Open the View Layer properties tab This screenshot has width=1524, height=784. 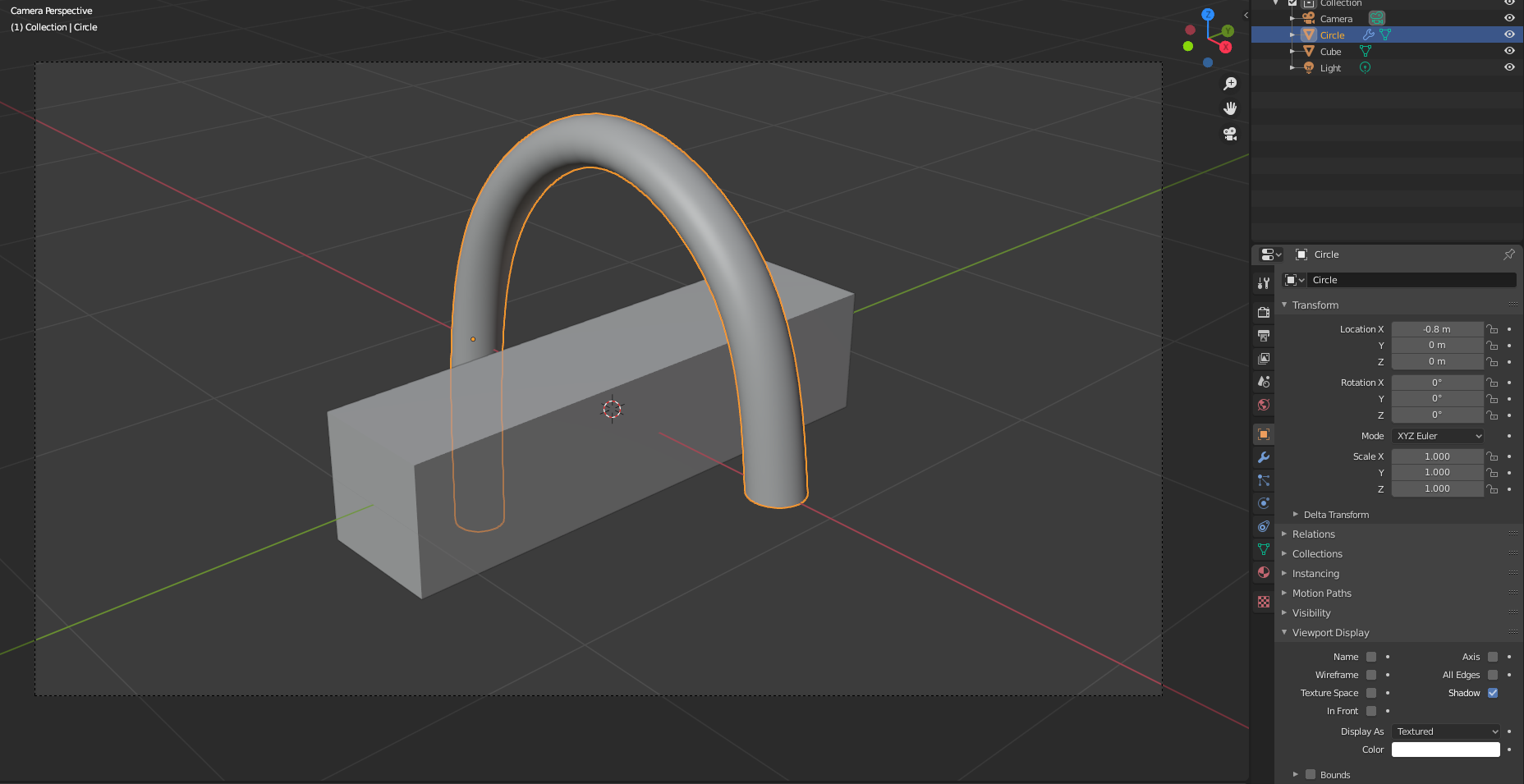tap(1264, 359)
